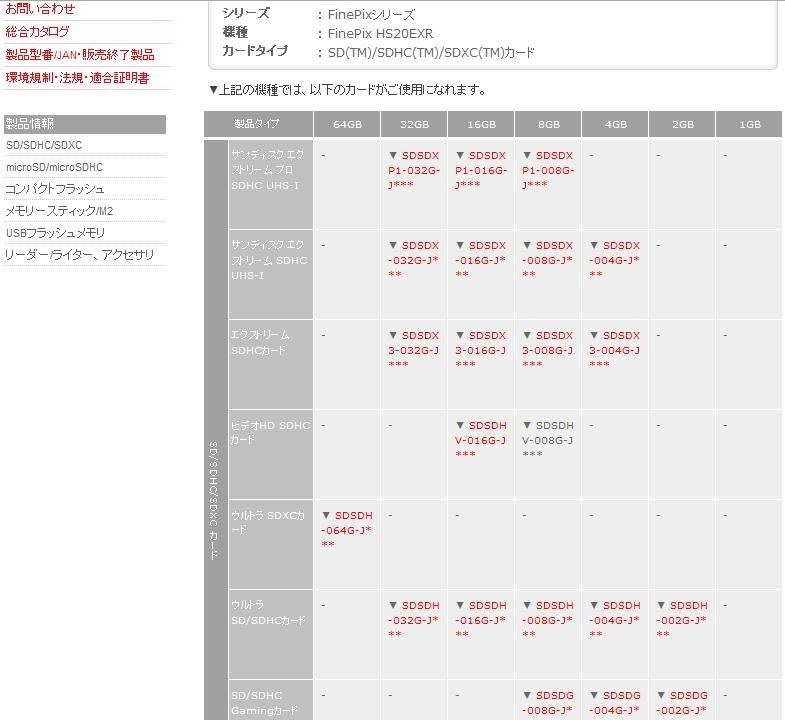Screen dimensions: 785x720
Task: Click the 4GB column header
Action: [615, 124]
